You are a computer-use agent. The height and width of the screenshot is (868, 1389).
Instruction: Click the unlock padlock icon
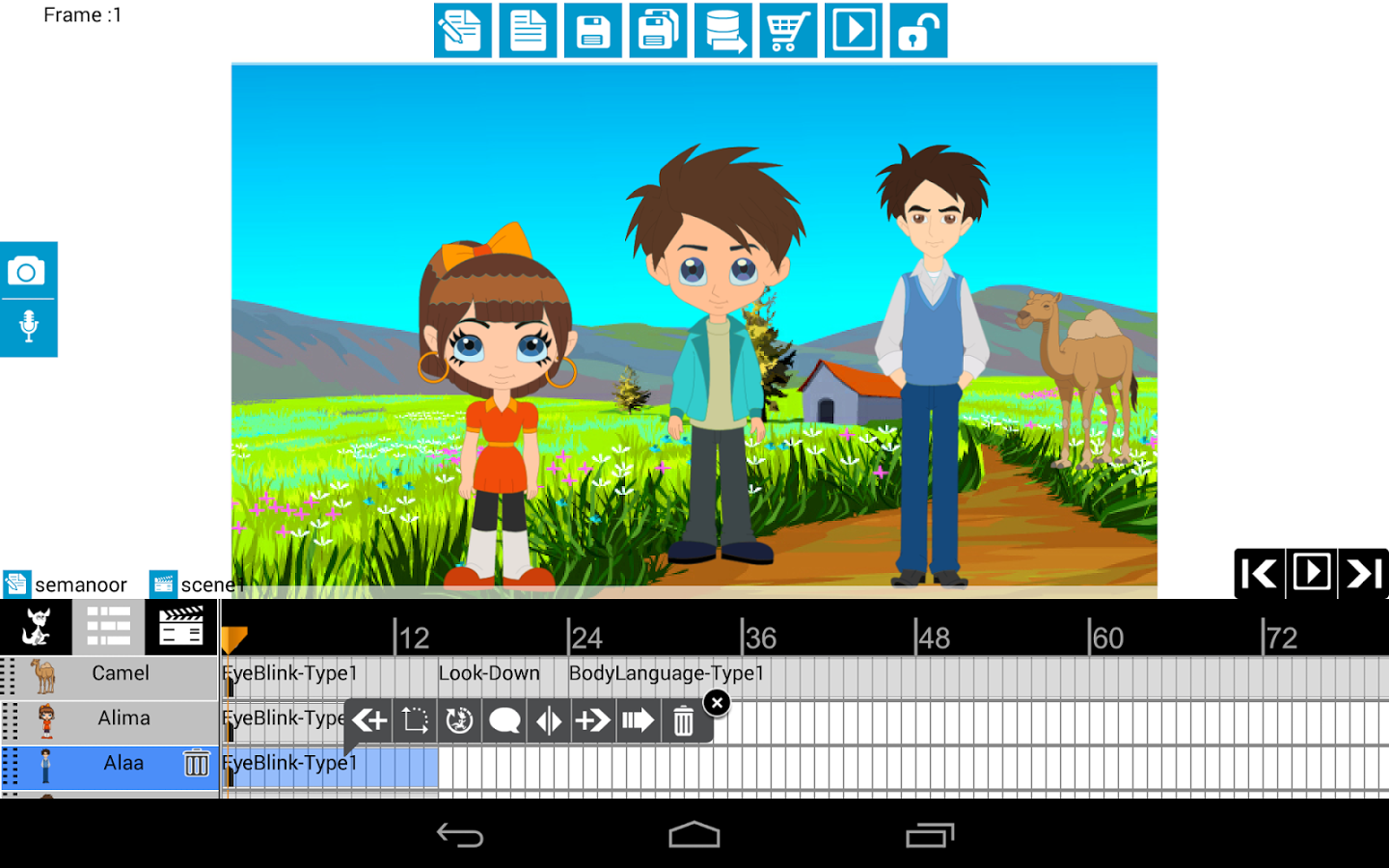tap(918, 31)
